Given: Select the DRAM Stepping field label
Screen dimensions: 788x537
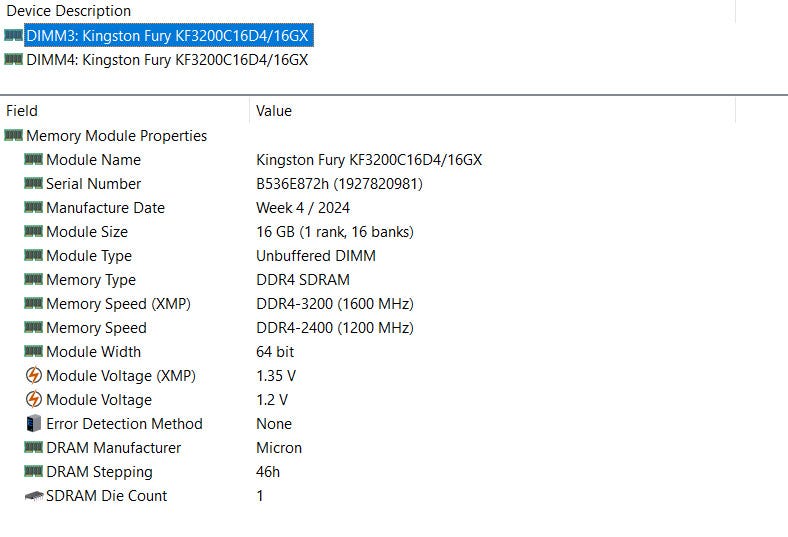Looking at the screenshot, I should pyautogui.click(x=100, y=472).
